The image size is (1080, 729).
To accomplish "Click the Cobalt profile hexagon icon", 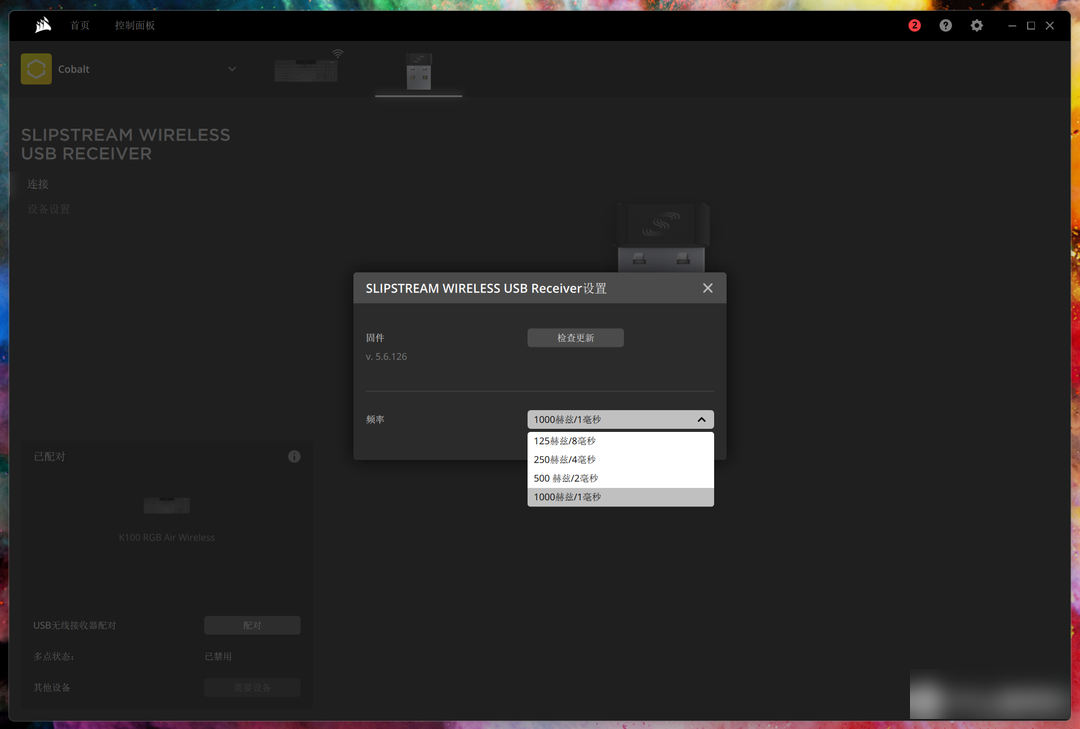I will [x=37, y=69].
